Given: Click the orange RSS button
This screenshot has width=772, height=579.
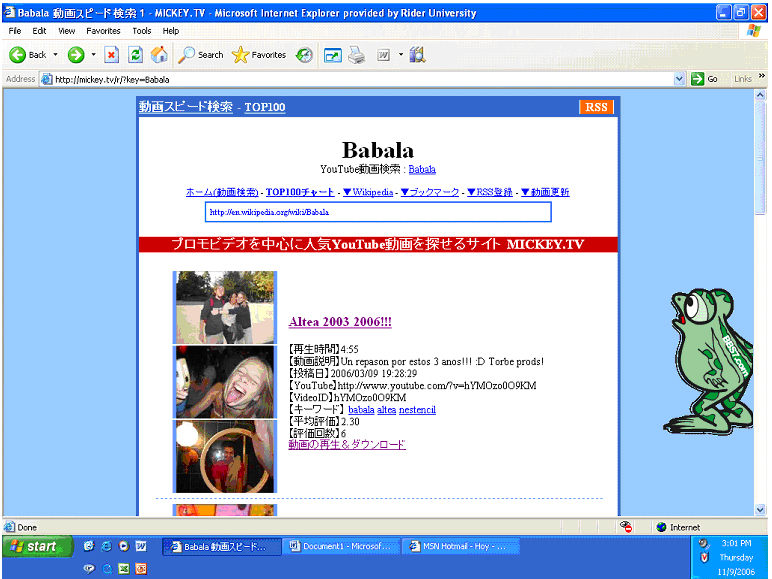Looking at the screenshot, I should (x=596, y=107).
